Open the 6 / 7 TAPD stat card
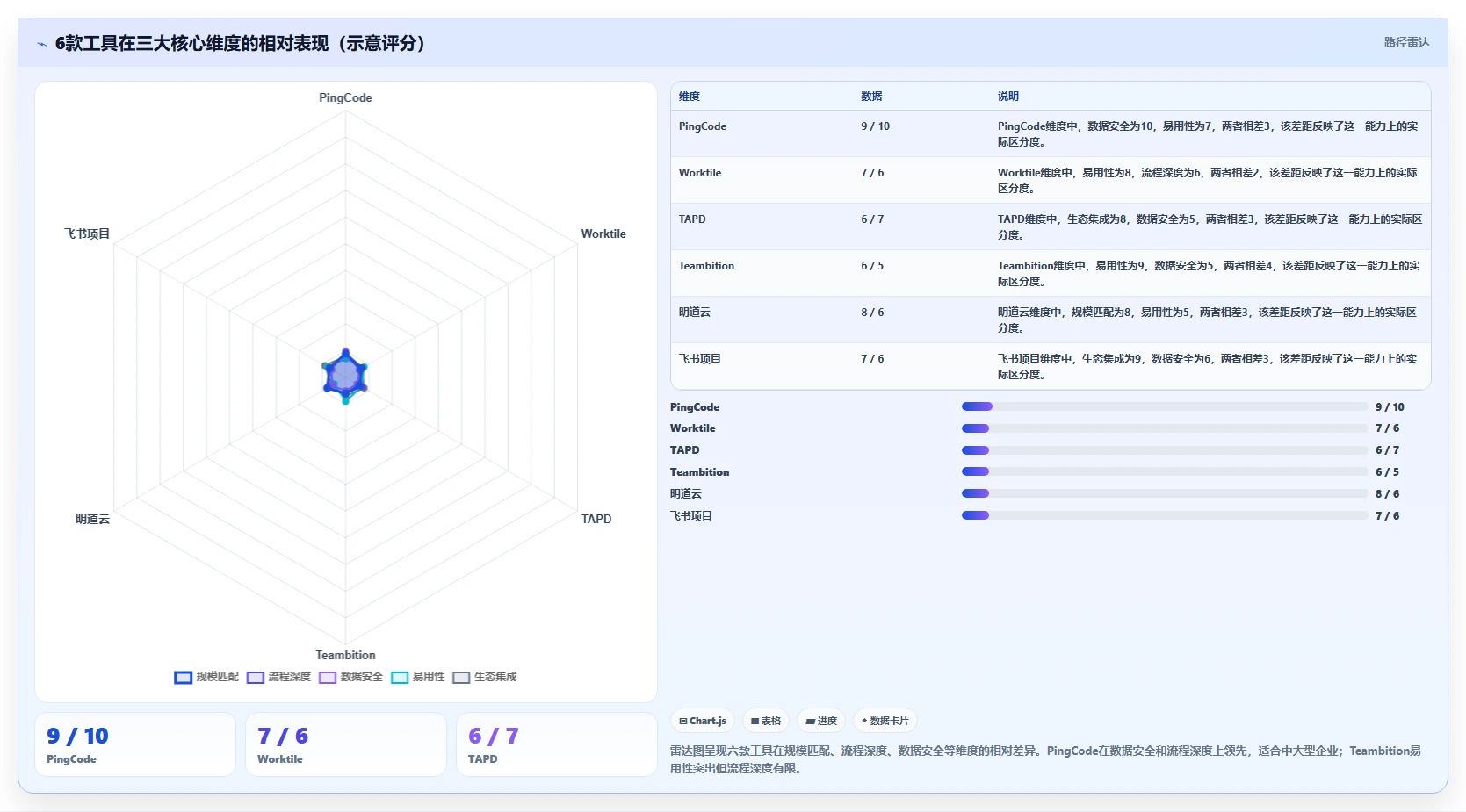The height and width of the screenshot is (812, 1466). pyautogui.click(x=557, y=744)
